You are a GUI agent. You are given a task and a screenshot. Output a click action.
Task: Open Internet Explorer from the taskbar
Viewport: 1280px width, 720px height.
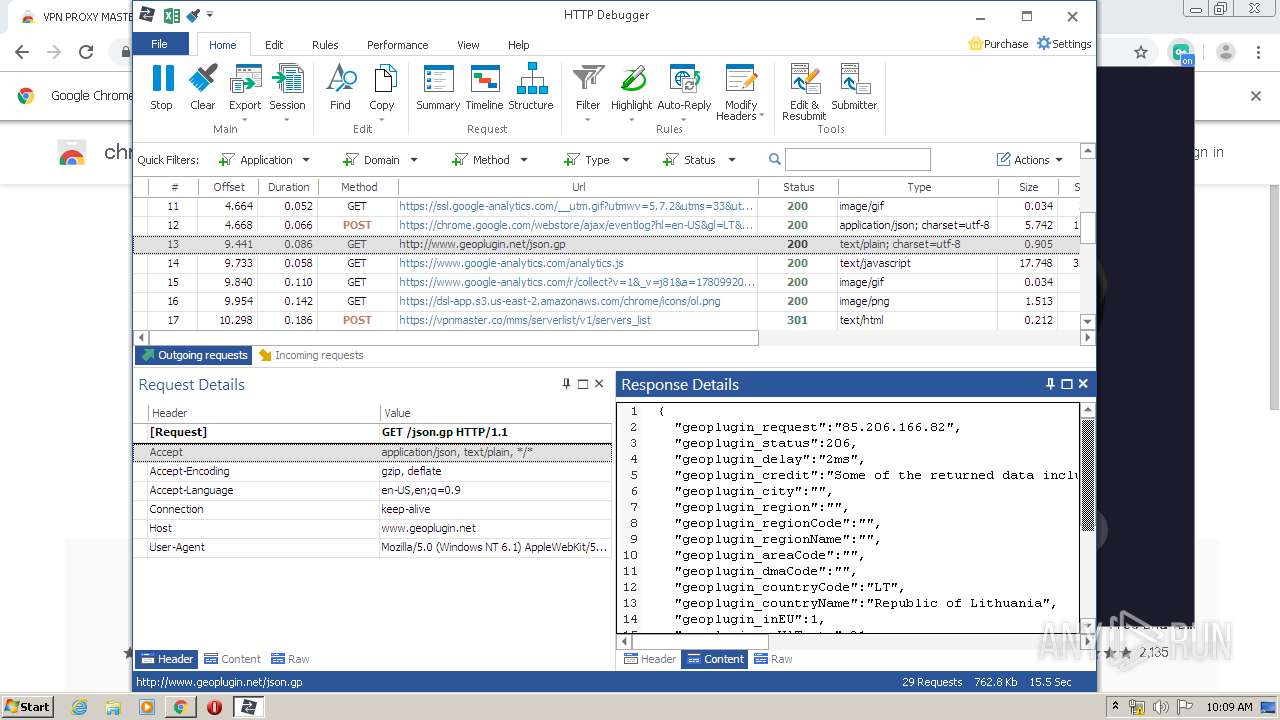[x=79, y=707]
